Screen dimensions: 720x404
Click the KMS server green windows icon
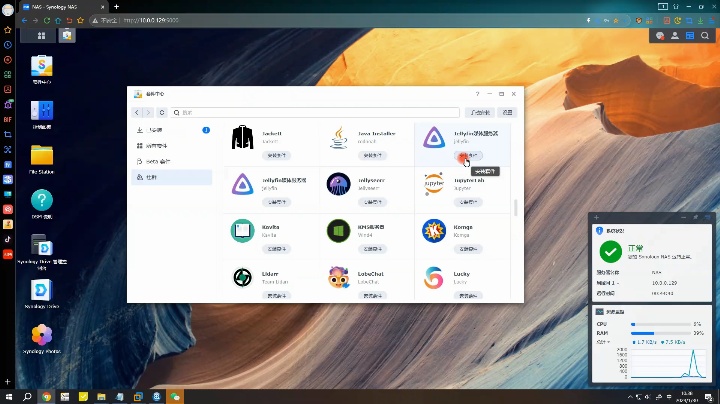[x=338, y=231]
